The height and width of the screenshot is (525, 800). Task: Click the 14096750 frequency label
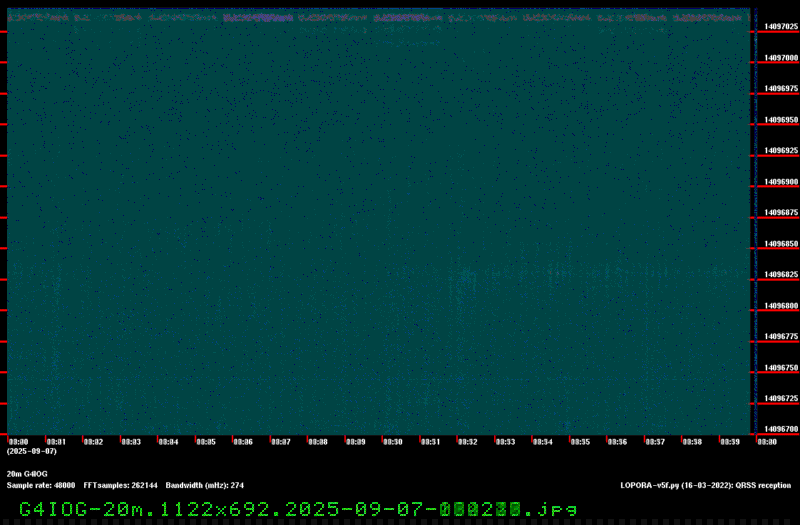click(x=781, y=368)
